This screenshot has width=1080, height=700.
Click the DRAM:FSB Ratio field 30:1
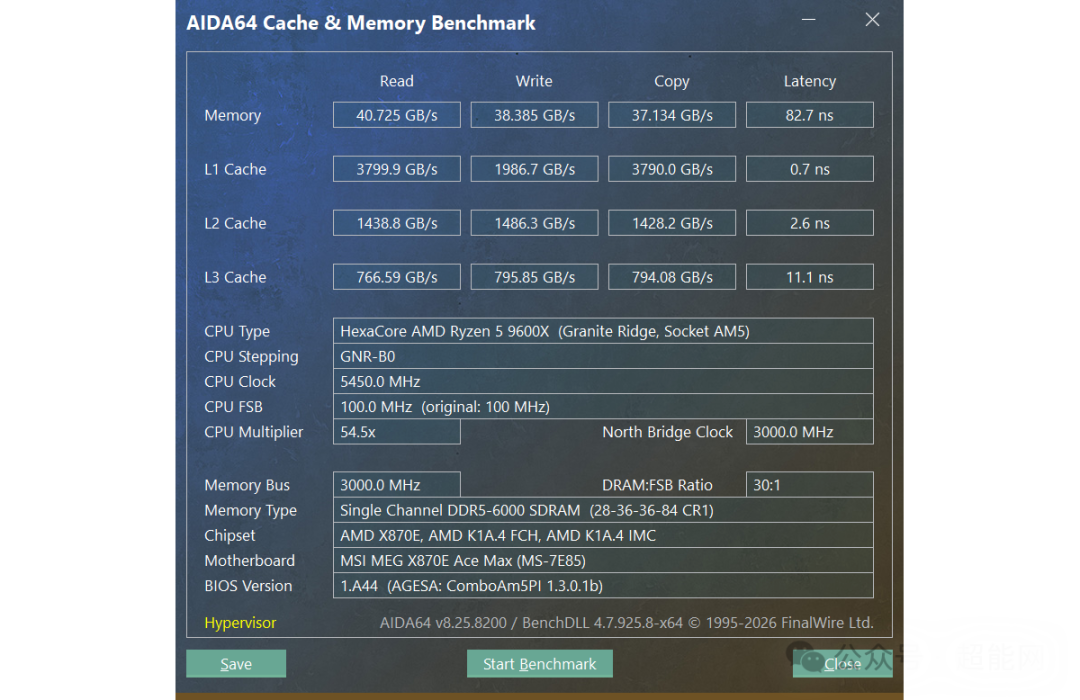[809, 485]
